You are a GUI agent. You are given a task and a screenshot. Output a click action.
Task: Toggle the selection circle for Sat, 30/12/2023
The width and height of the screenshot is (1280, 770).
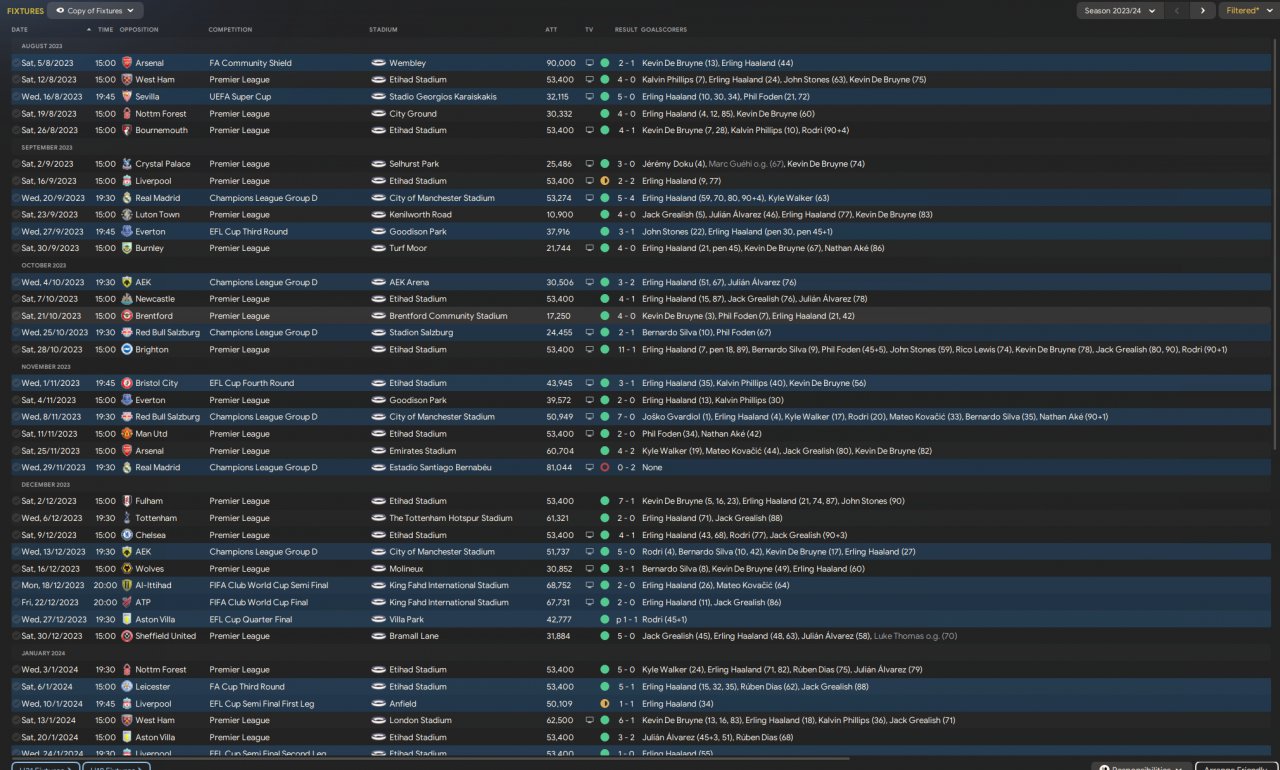point(16,636)
